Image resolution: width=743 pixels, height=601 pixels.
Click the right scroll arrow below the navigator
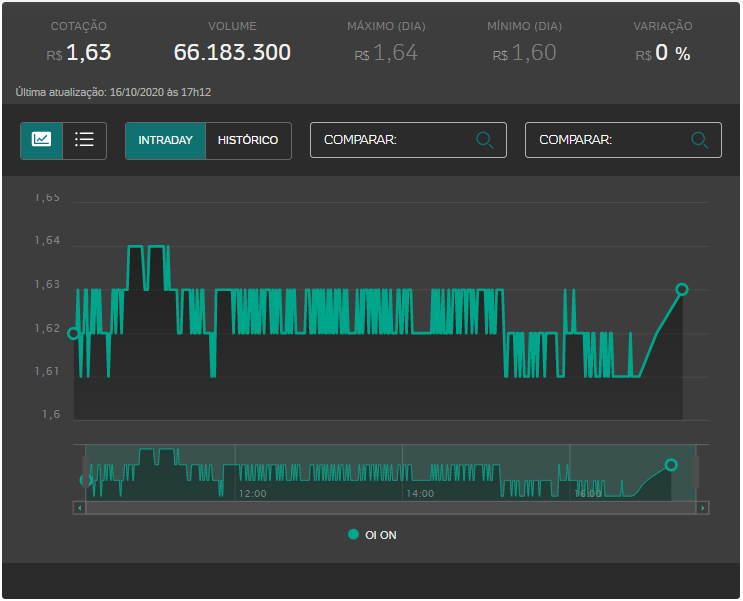[703, 508]
